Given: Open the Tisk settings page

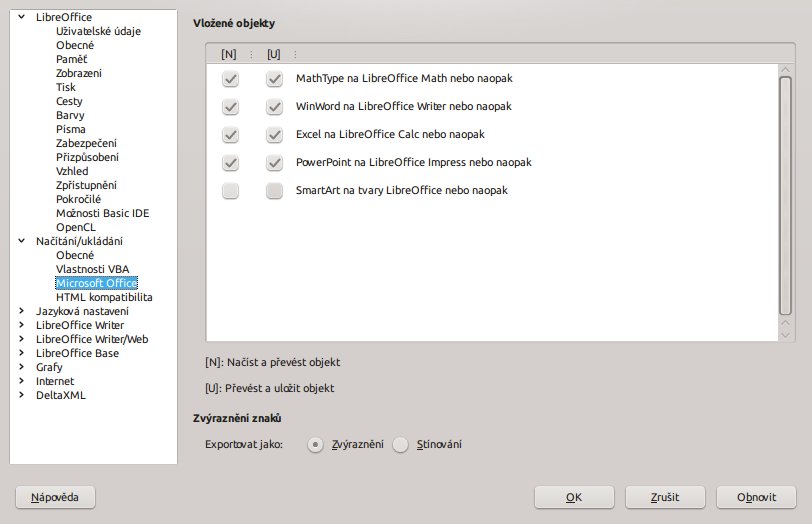Looking at the screenshot, I should coord(66,87).
